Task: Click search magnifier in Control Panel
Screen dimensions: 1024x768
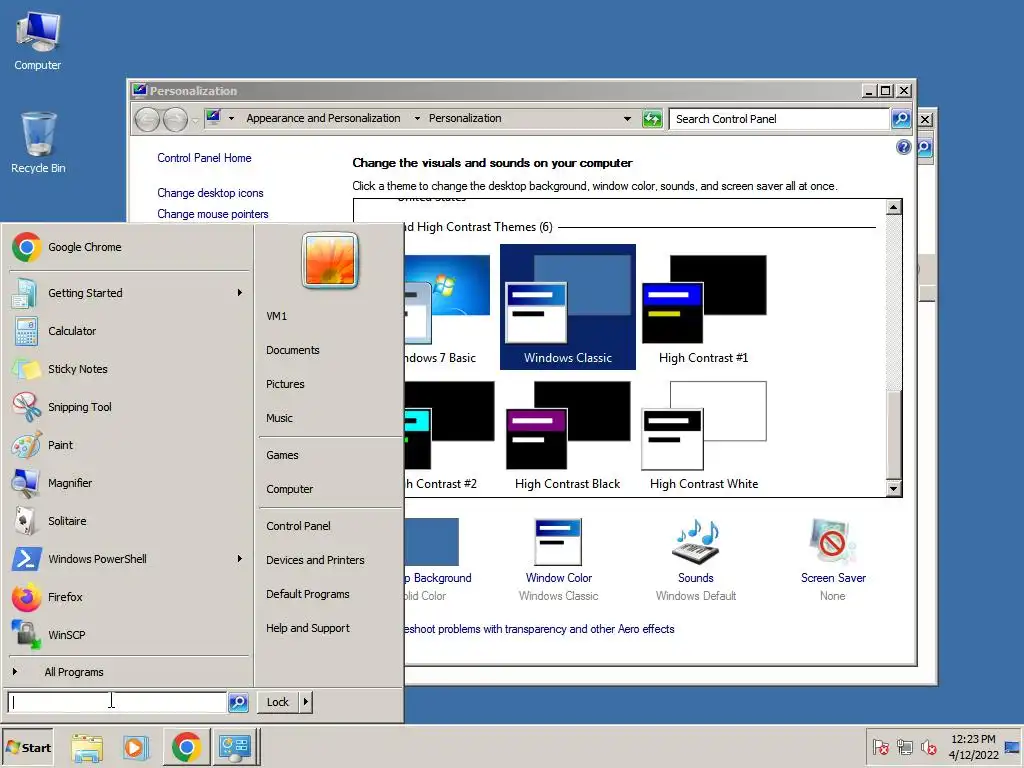Action: coord(901,119)
